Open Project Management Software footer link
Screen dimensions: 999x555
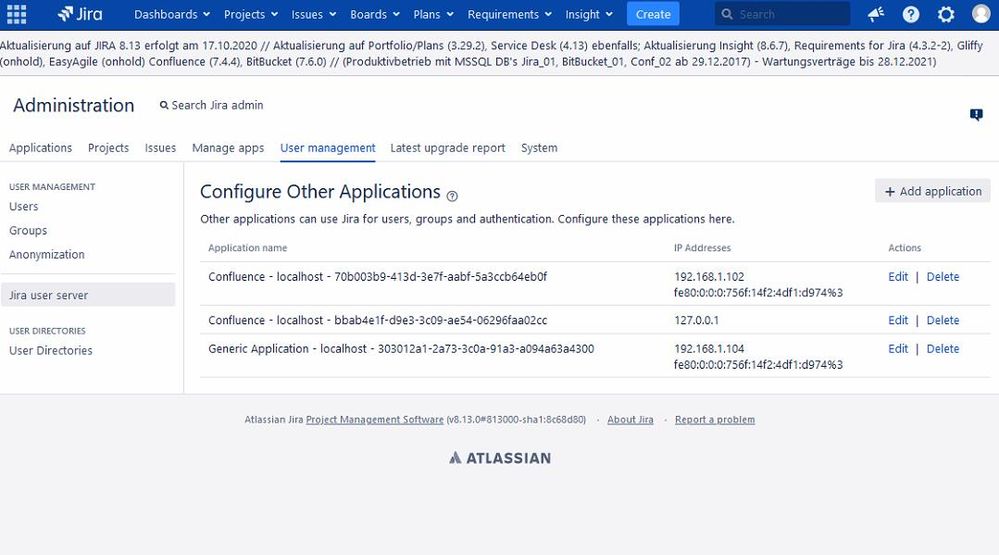375,419
